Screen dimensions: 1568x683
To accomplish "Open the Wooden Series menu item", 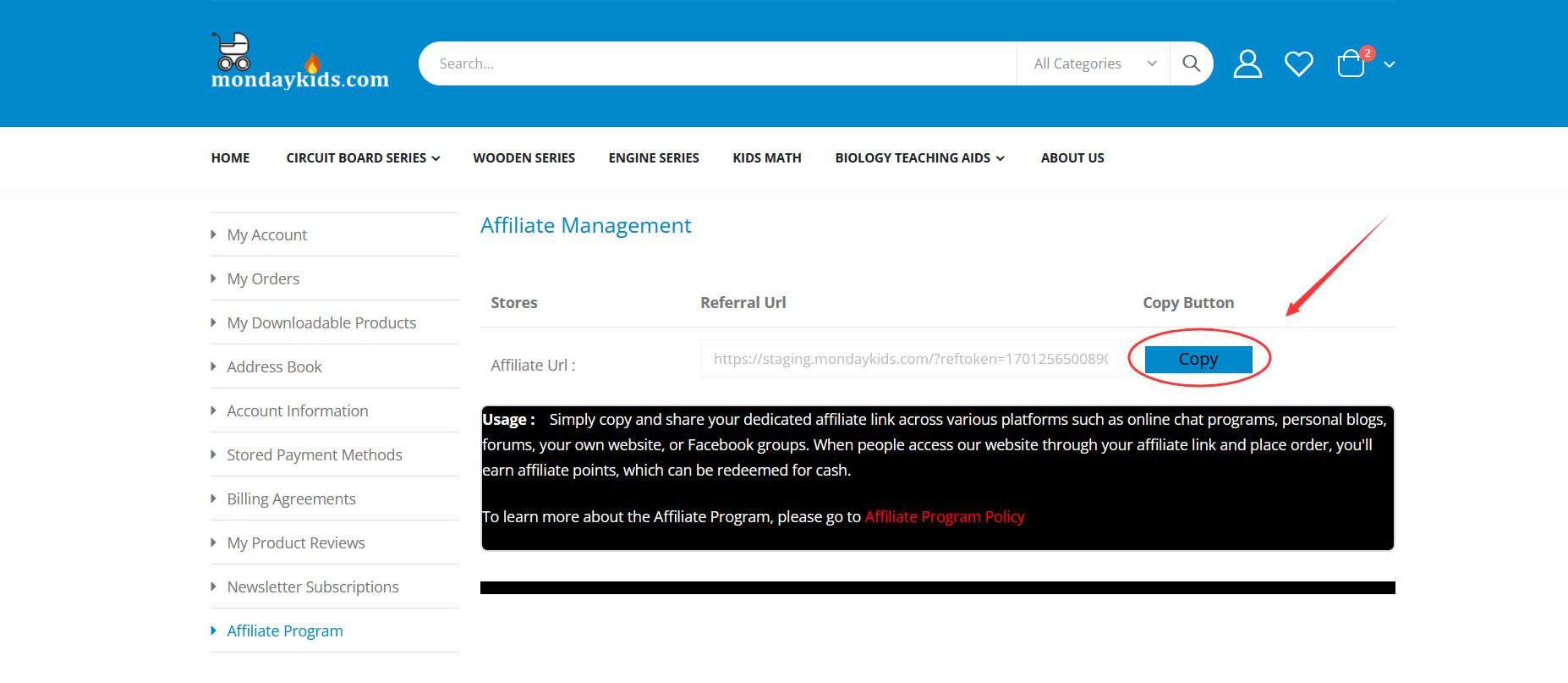I will click(x=524, y=158).
